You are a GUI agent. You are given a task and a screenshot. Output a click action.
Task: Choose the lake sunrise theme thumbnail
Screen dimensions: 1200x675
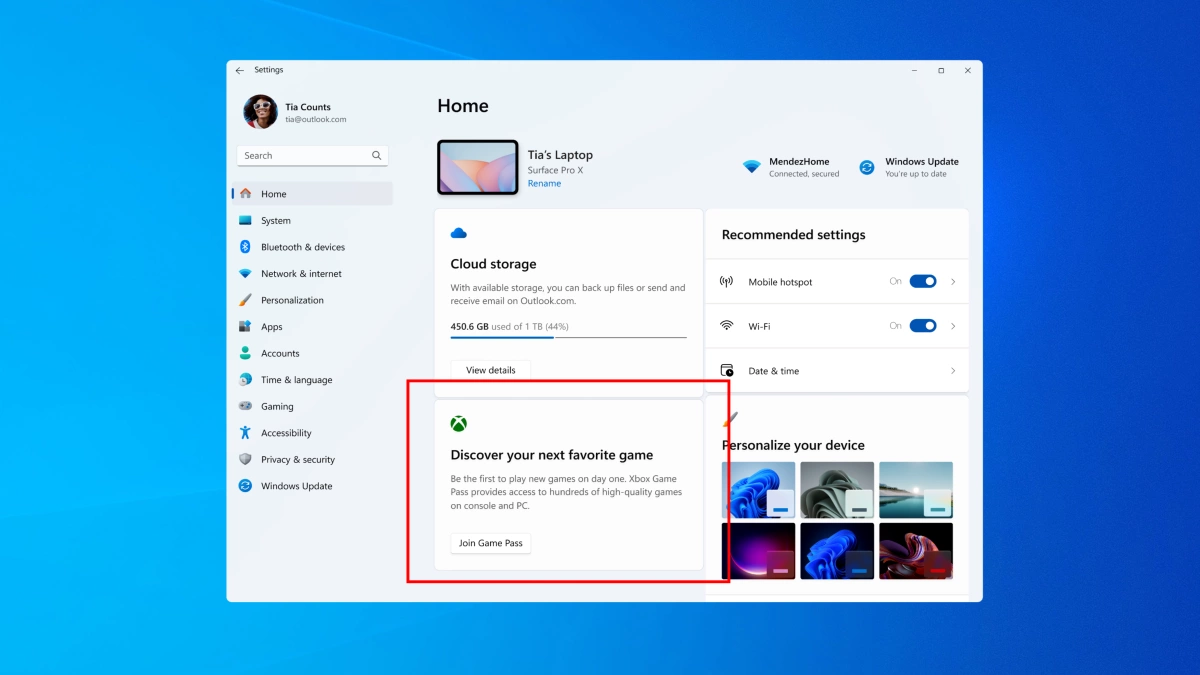tap(916, 490)
